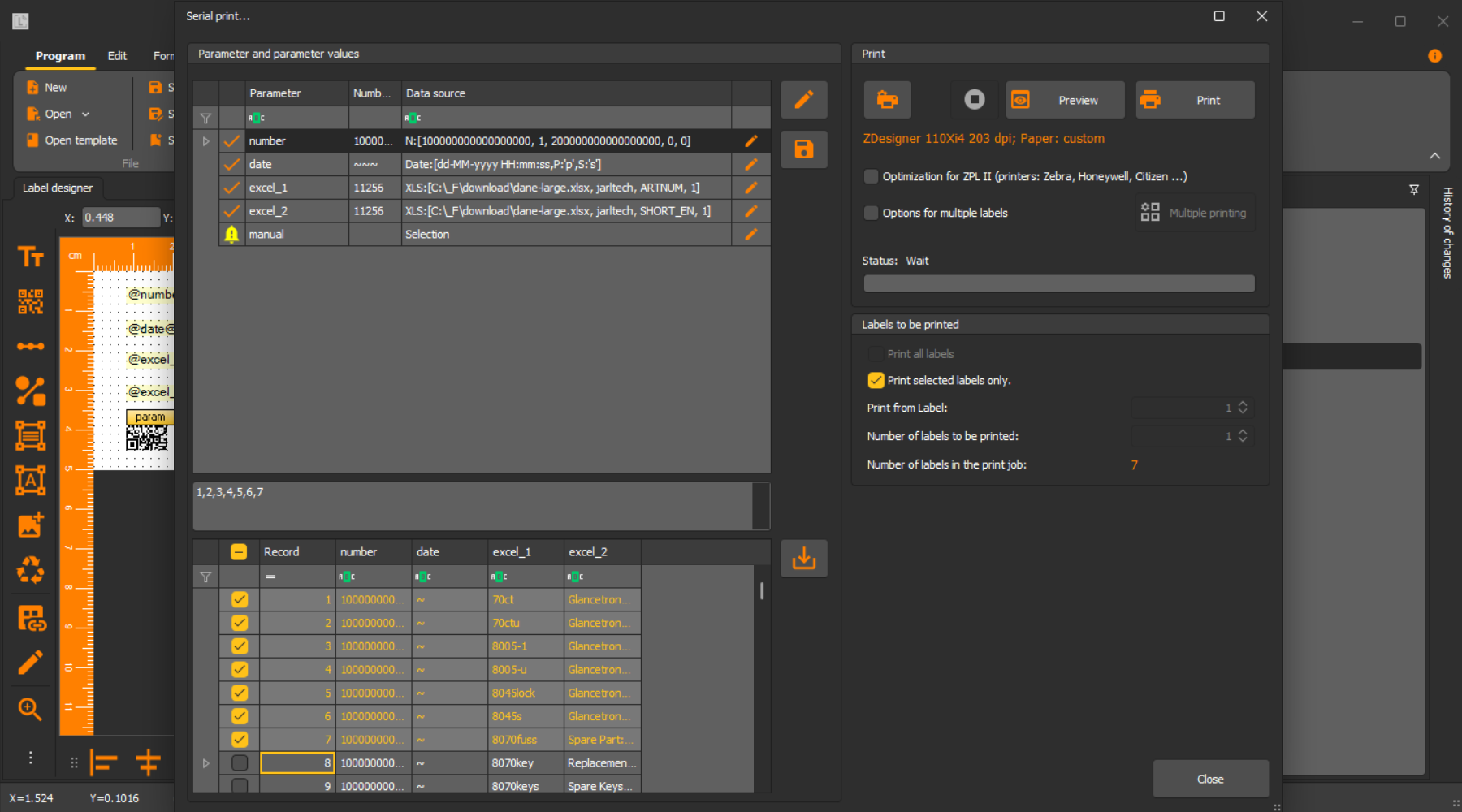The width and height of the screenshot is (1462, 812).
Task: Select the QR code tool in sidebar
Action: [x=31, y=301]
